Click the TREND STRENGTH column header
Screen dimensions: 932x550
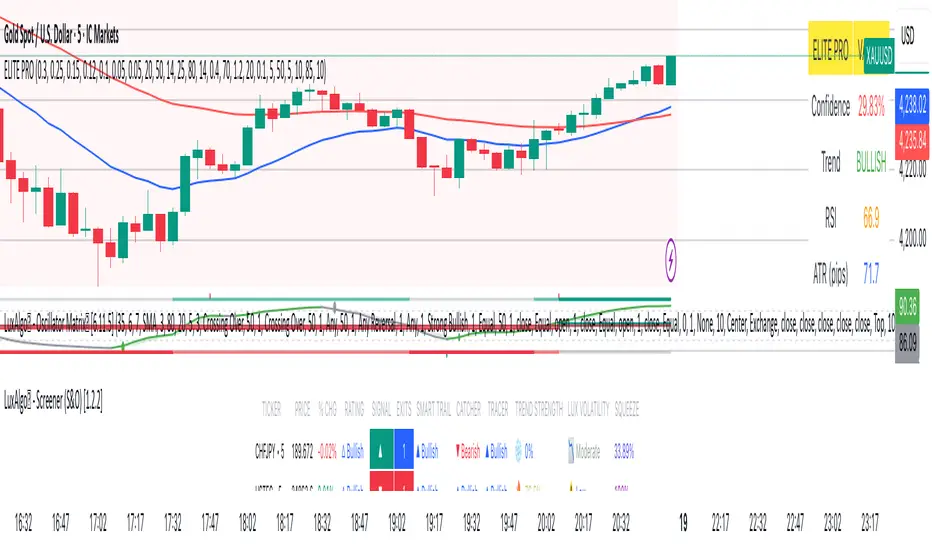539,409
